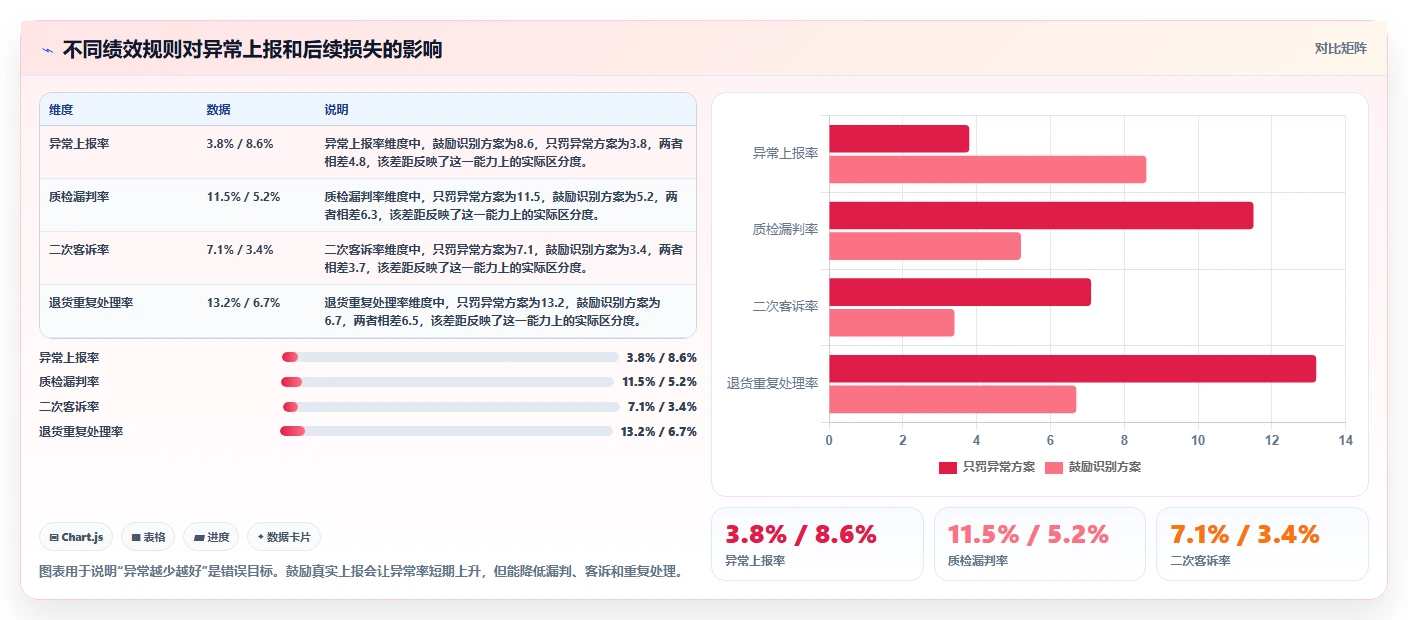Click the 退货重复处理率 progress bar
This screenshot has width=1408, height=620.
(x=446, y=431)
